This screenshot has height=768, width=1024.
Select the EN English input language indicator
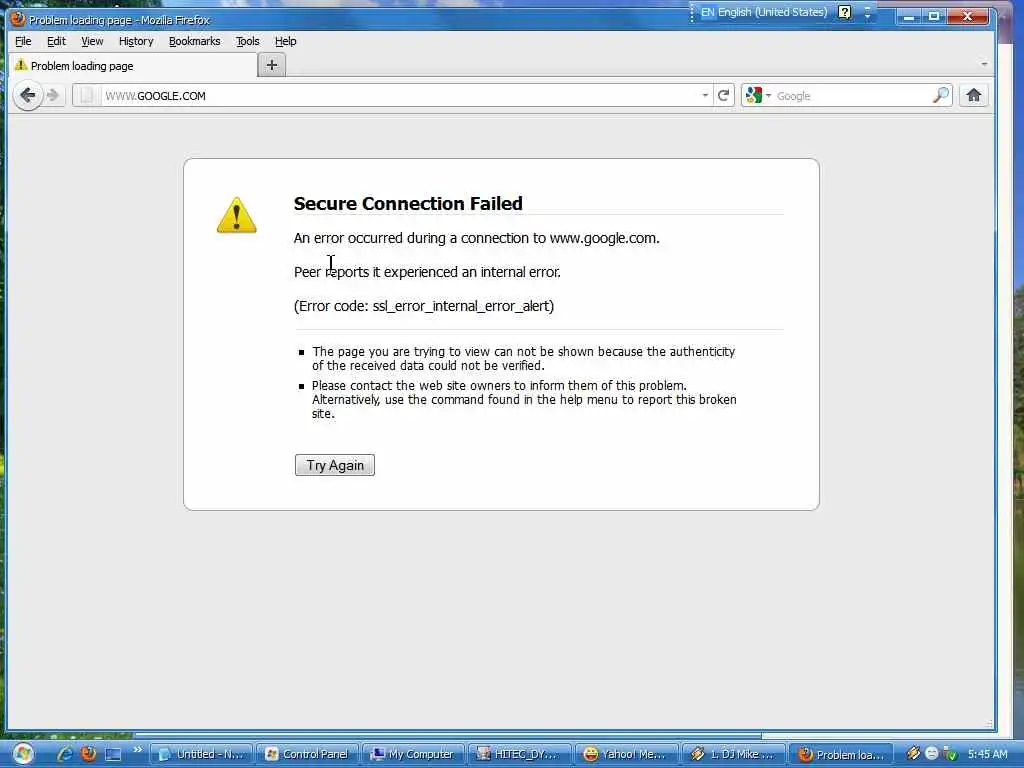pos(764,12)
